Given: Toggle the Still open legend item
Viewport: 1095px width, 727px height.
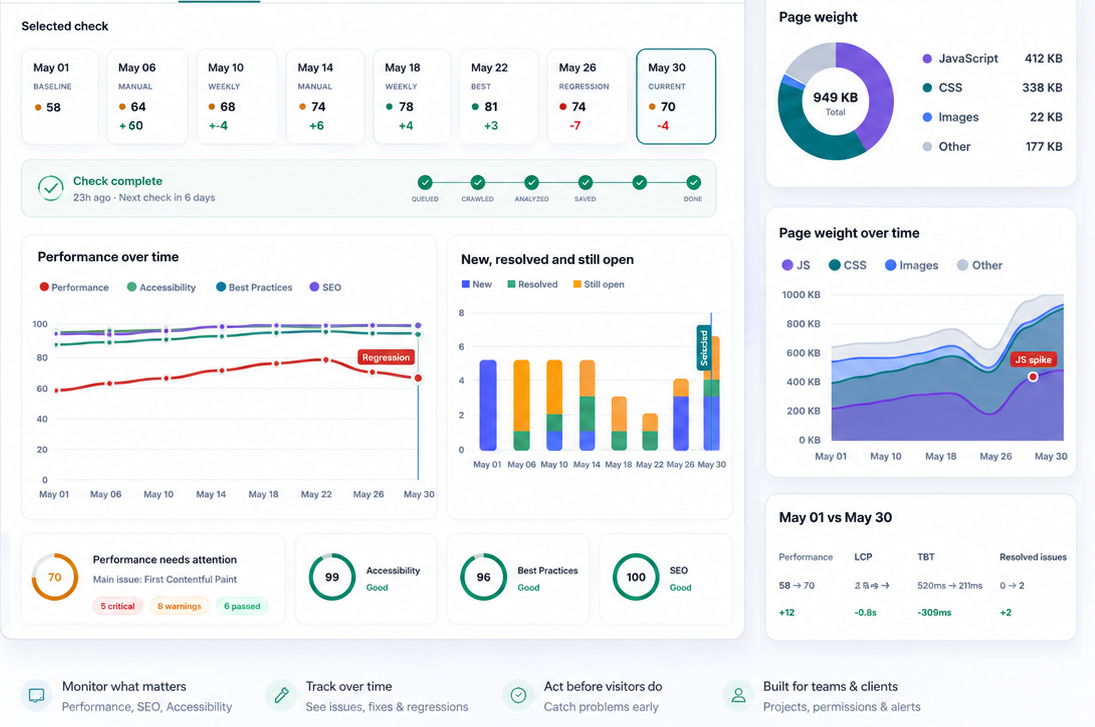Looking at the screenshot, I should point(598,284).
